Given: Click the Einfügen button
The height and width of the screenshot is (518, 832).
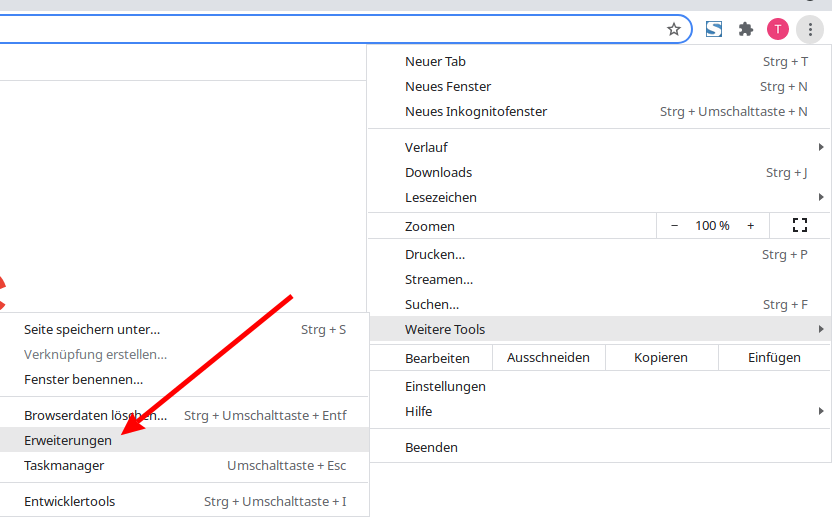Looking at the screenshot, I should [774, 357].
